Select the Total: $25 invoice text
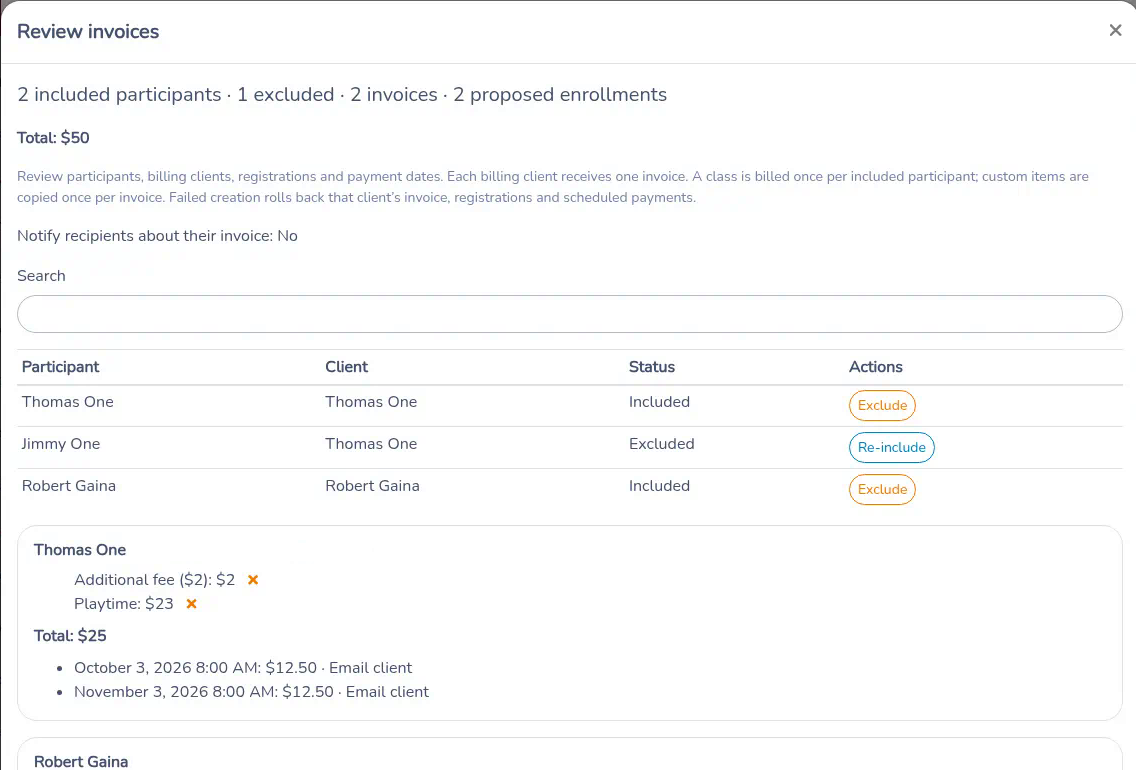The image size is (1136, 770). coord(70,636)
